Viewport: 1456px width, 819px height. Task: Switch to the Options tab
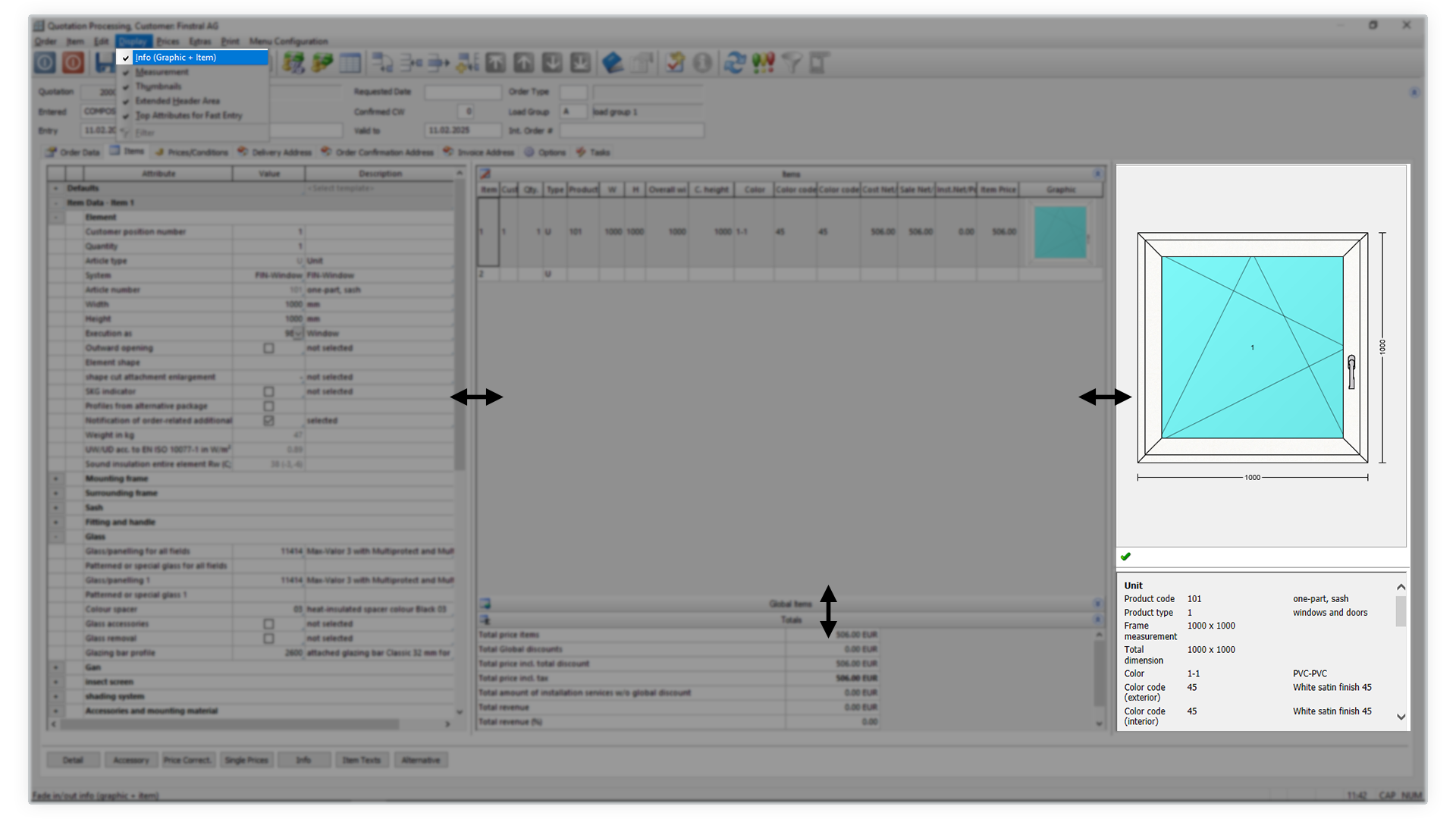click(546, 152)
